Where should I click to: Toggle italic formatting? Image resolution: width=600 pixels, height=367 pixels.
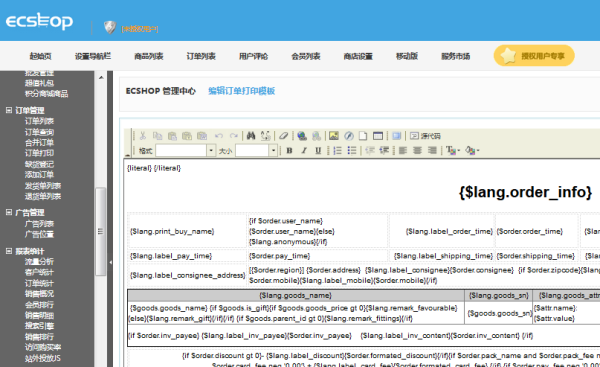[304, 150]
